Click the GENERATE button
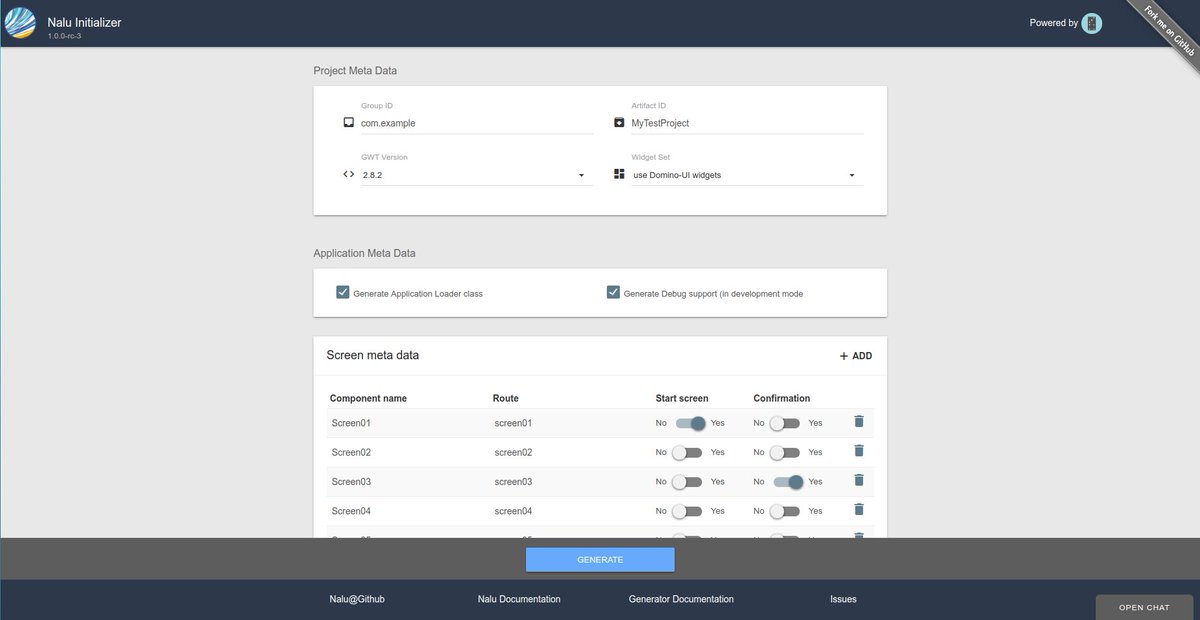The height and width of the screenshot is (620, 1200). pos(600,559)
